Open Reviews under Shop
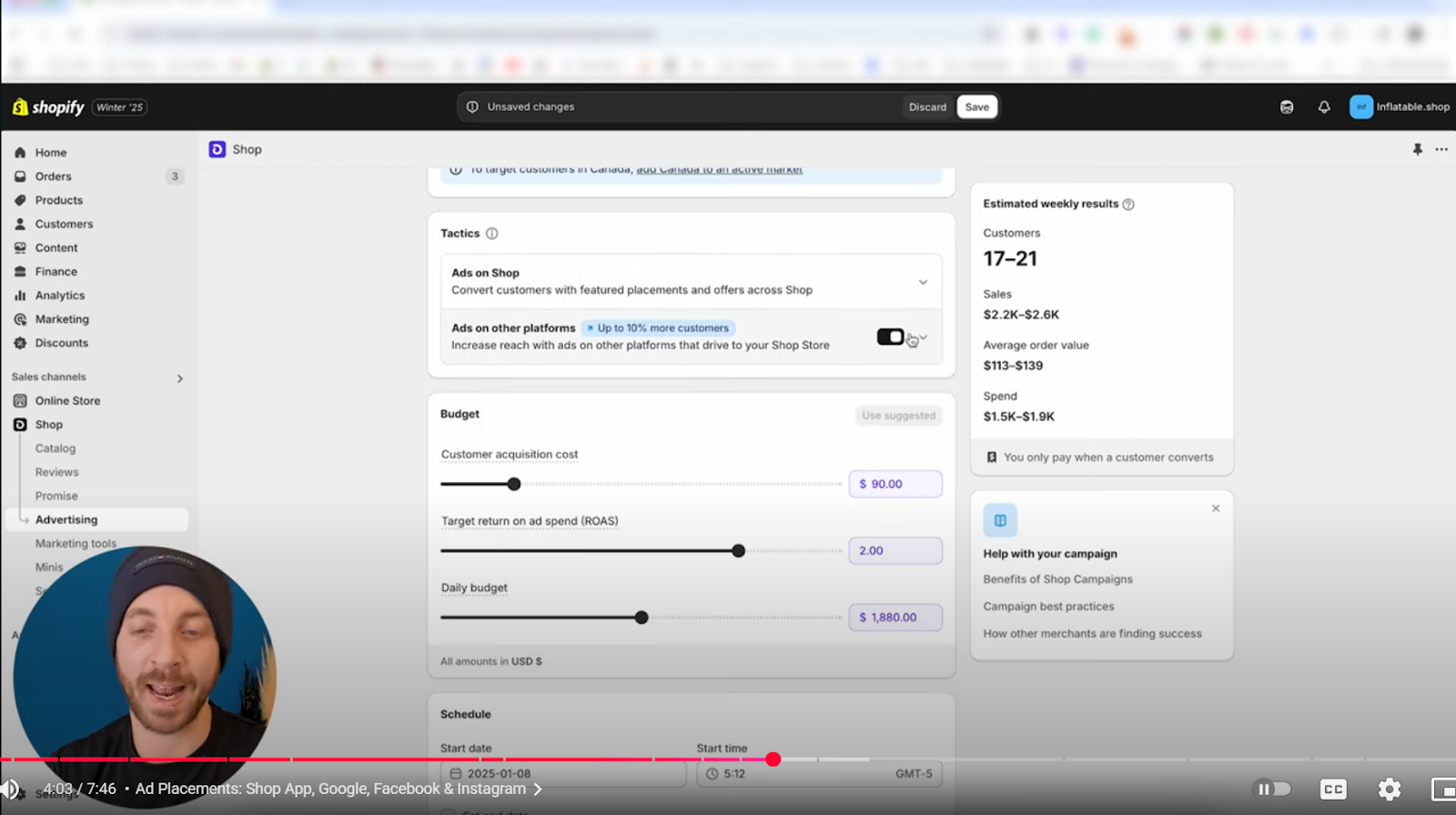The width and height of the screenshot is (1456, 815). coord(56,472)
